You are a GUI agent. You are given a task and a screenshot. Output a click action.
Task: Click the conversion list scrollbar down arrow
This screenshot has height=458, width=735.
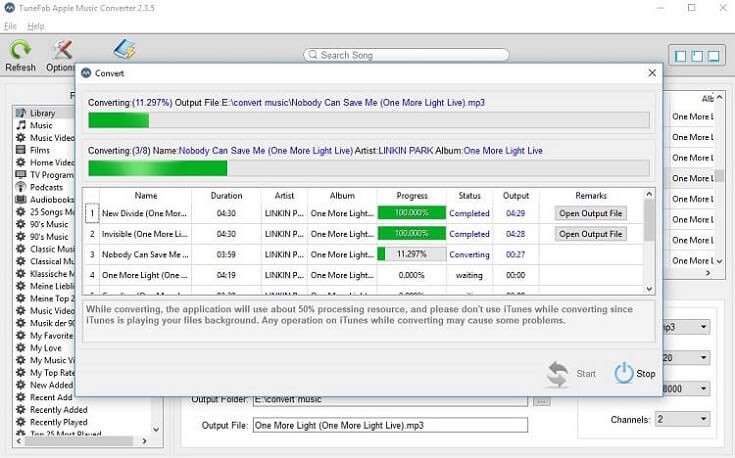tap(649, 290)
